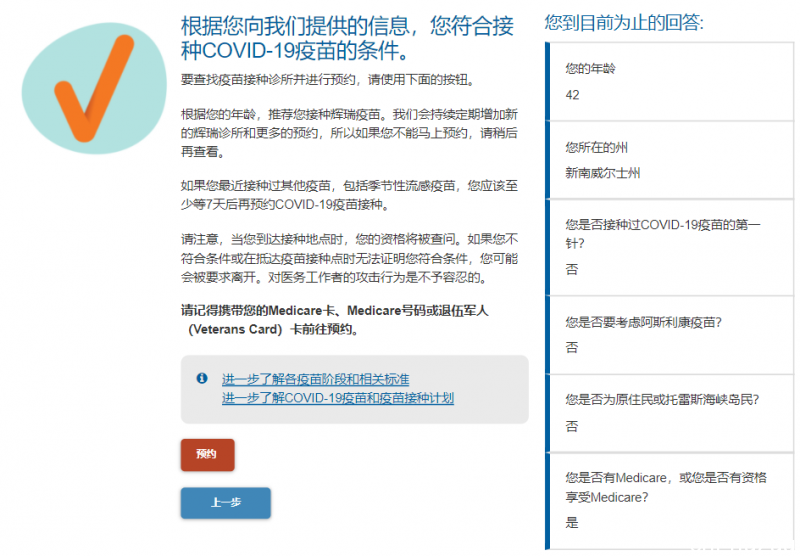This screenshot has height=556, width=800.
Task: Click the bold reminder 请记得携带您的Medicare卡
Action: click(335, 320)
